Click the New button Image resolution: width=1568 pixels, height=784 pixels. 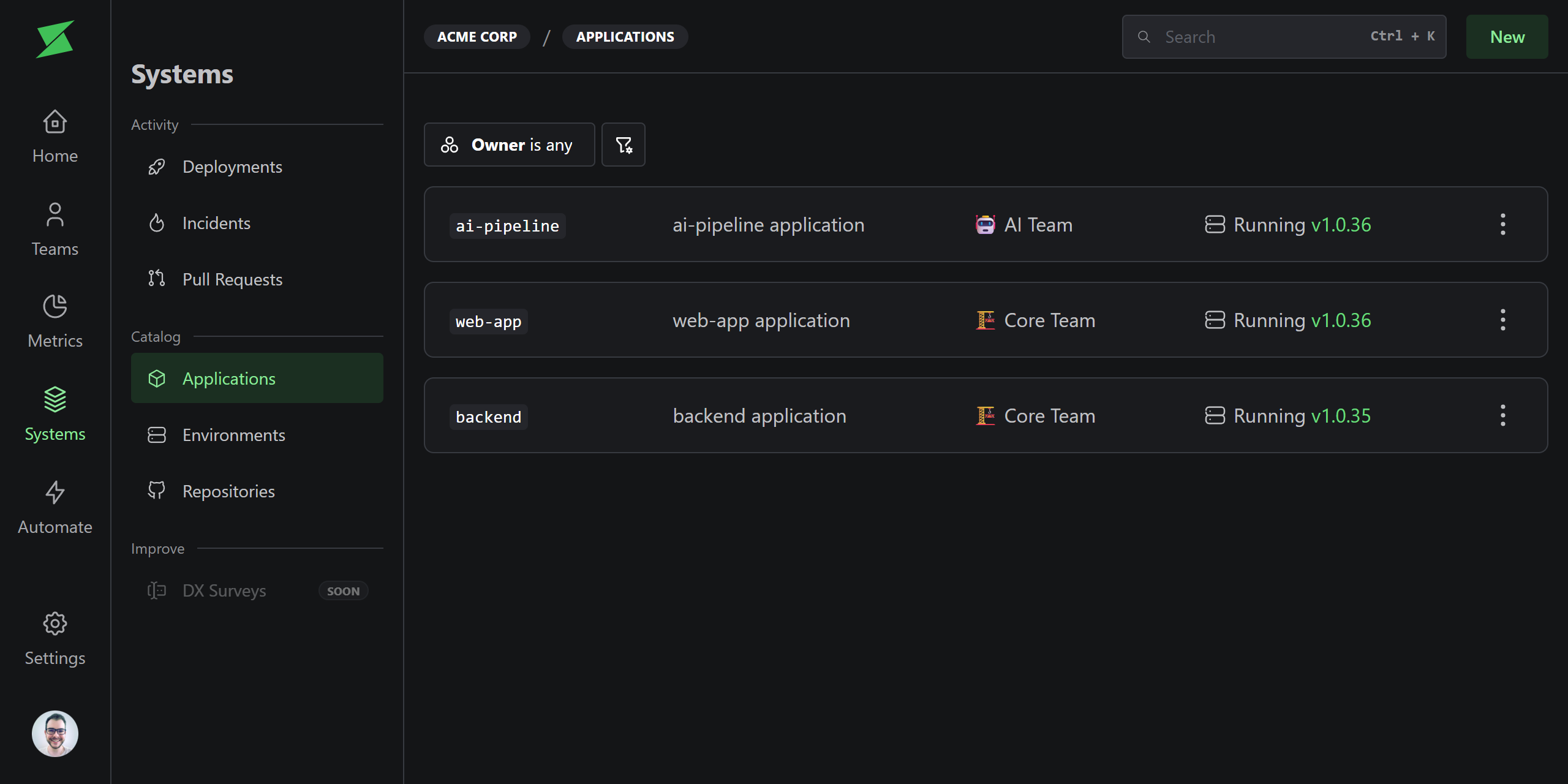(x=1507, y=37)
